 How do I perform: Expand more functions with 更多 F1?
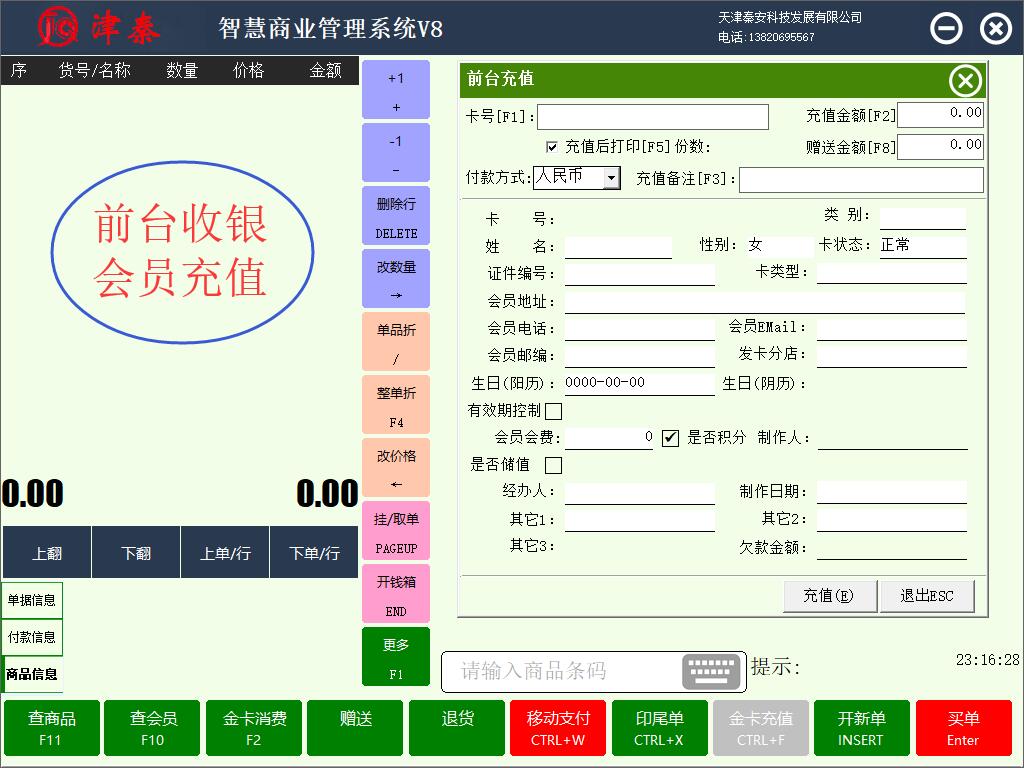point(396,658)
